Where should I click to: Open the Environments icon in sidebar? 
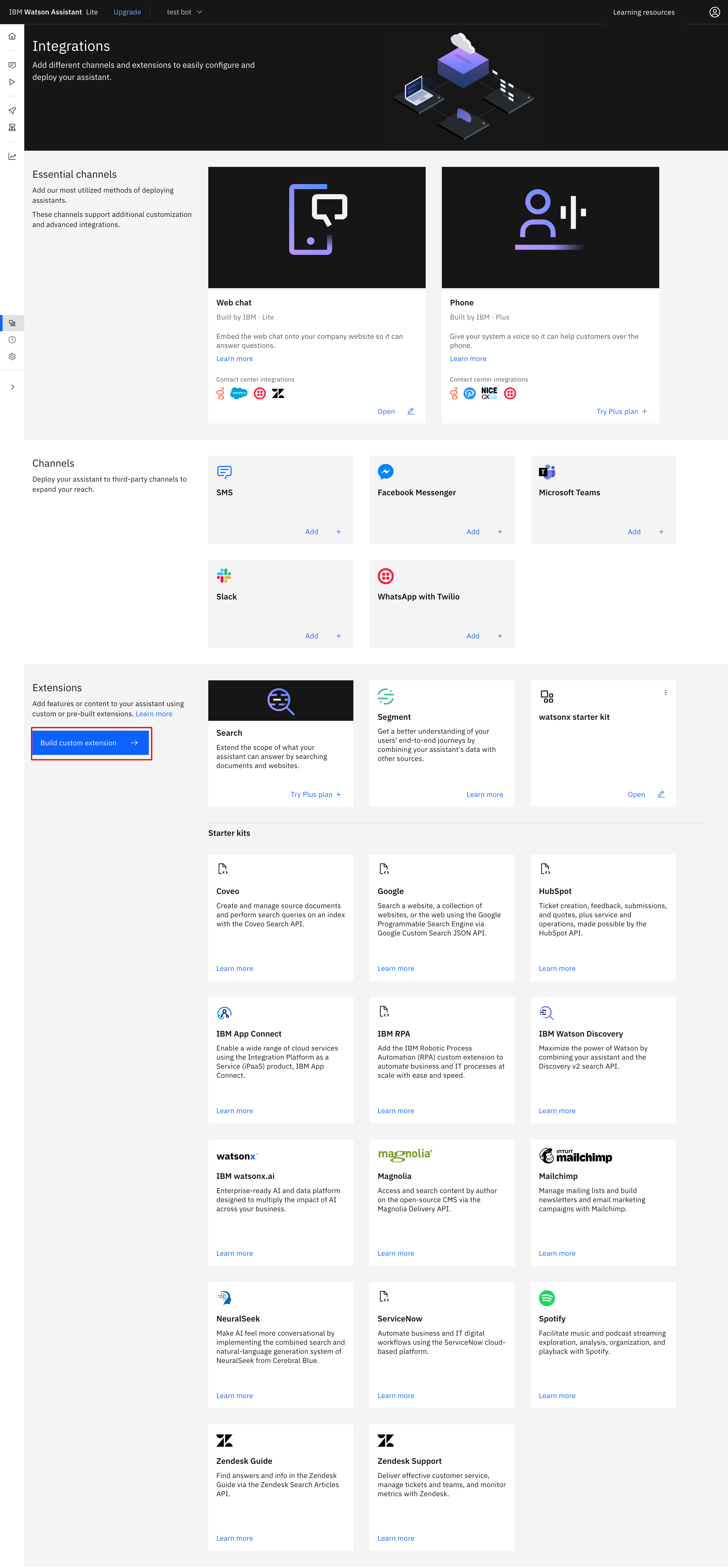pyautogui.click(x=12, y=128)
